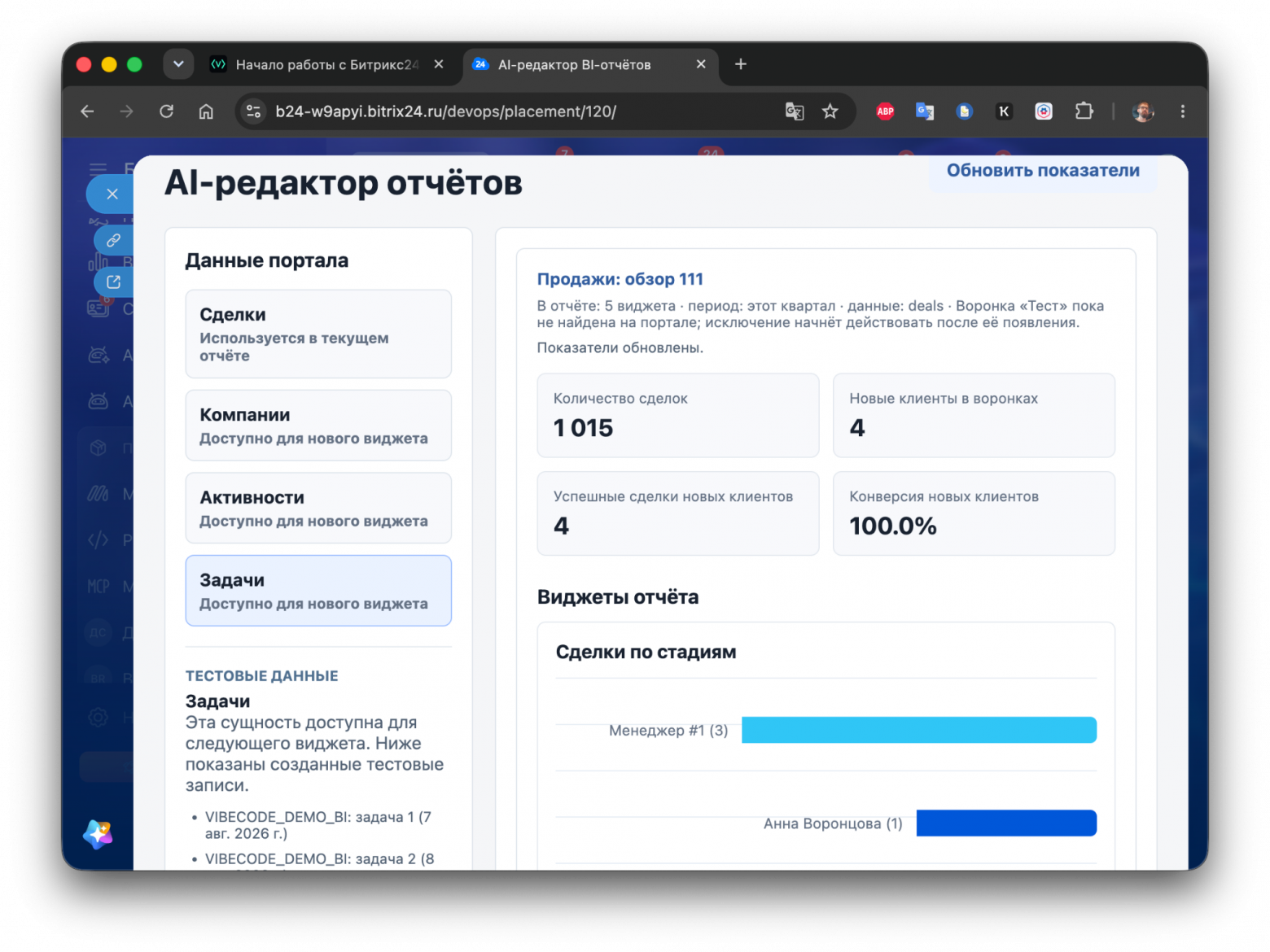Viewport: 1270px width, 952px height.
Task: Click the Количество сделок metric card
Action: 678,416
